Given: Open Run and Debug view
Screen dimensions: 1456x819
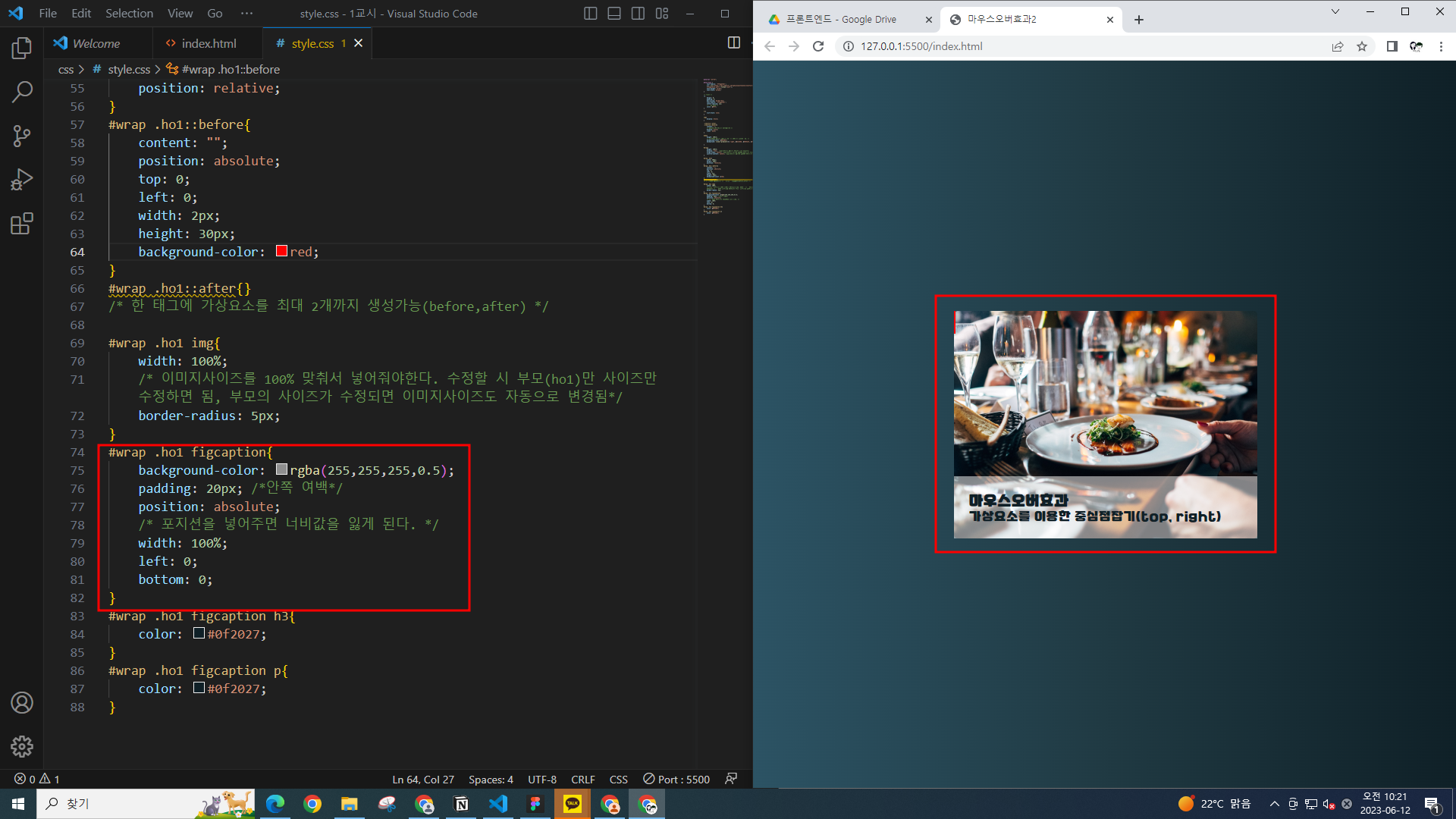Looking at the screenshot, I should point(22,180).
